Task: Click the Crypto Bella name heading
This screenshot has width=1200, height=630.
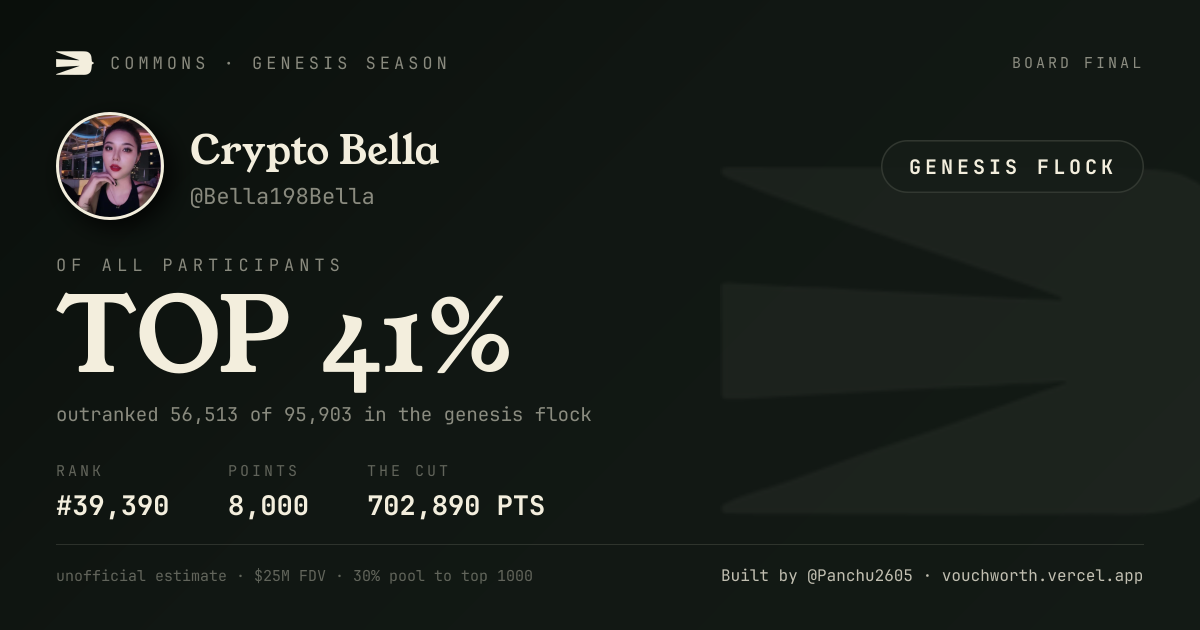Action: pyautogui.click(x=314, y=151)
